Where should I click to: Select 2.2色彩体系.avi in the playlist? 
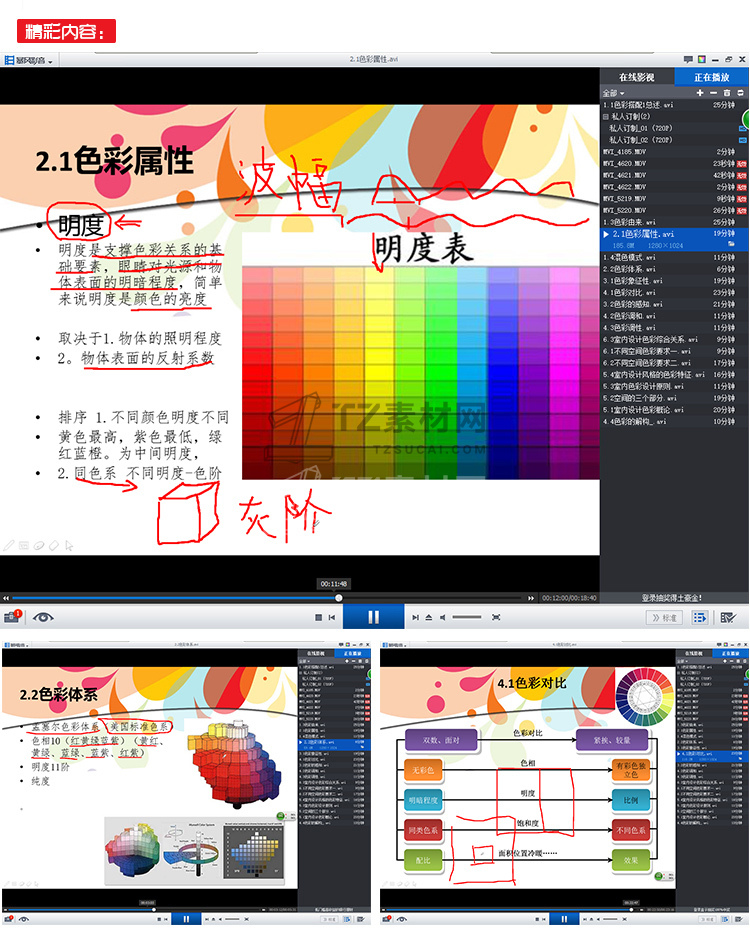(x=674, y=269)
